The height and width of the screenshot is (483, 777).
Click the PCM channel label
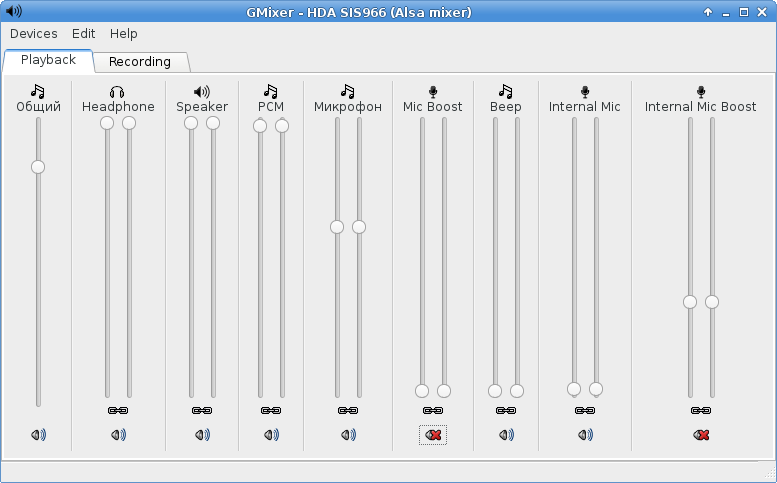[271, 107]
